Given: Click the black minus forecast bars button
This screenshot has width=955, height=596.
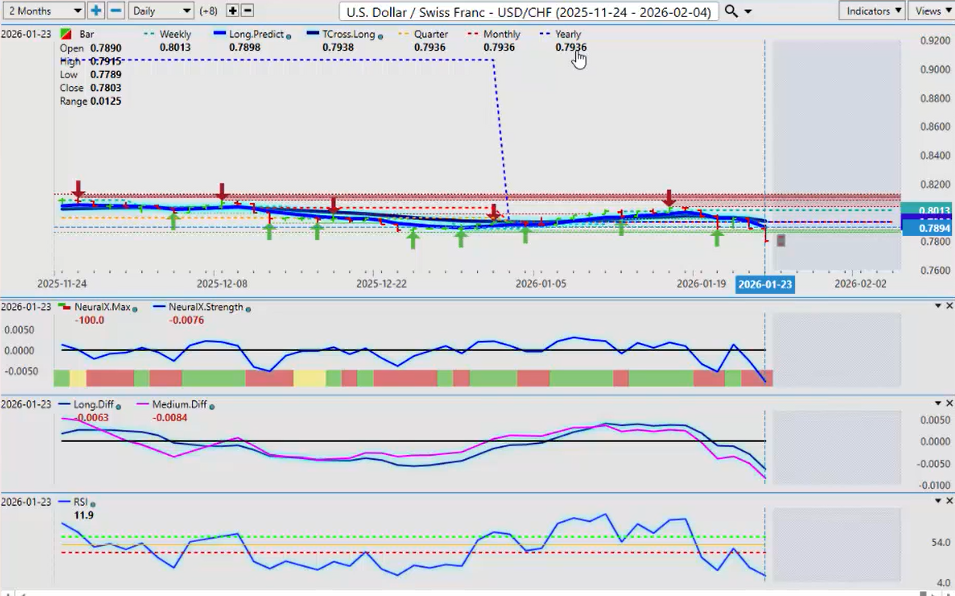Looking at the screenshot, I should click(247, 10).
